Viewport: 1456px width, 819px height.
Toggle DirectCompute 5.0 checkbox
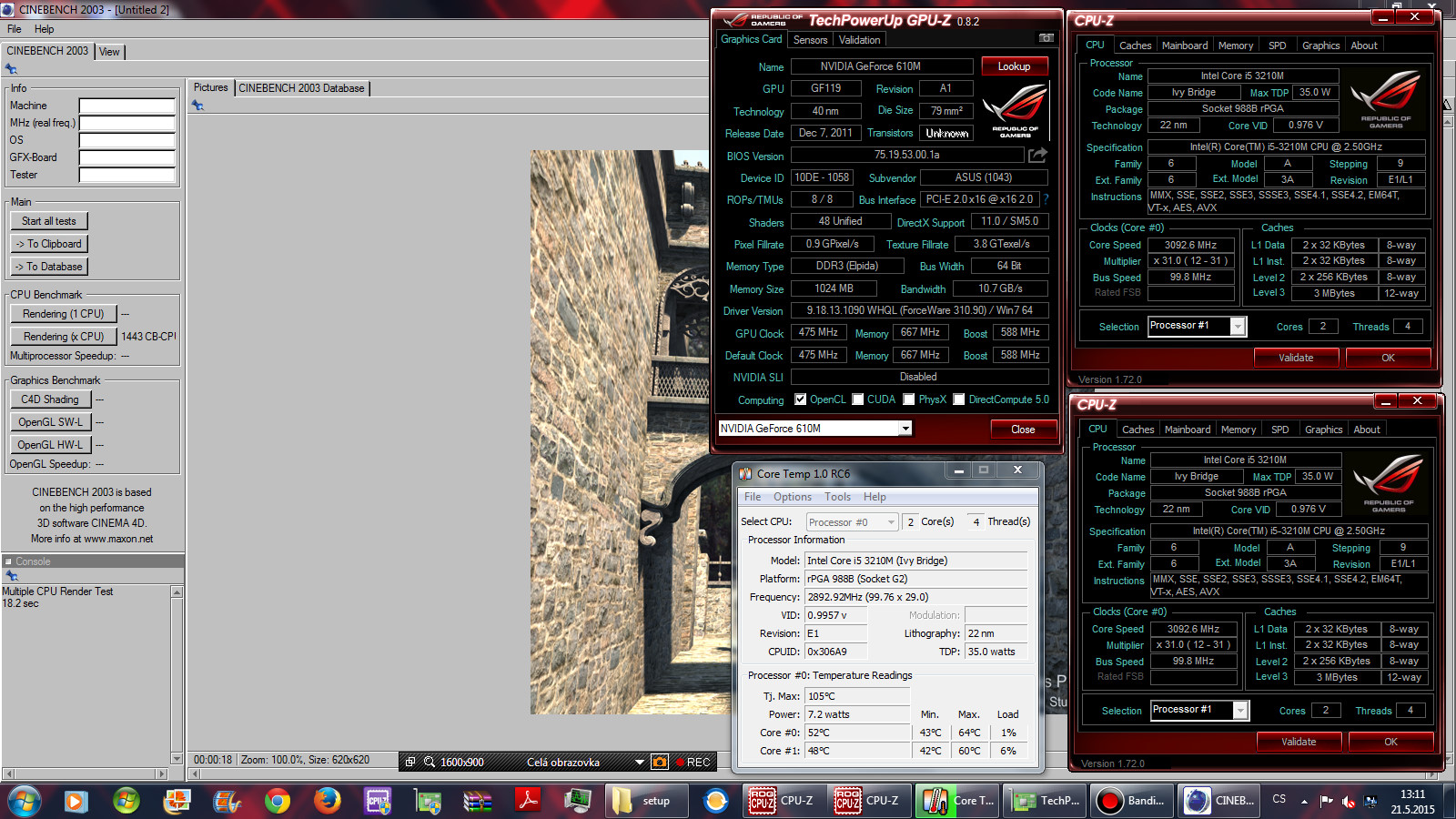(959, 399)
